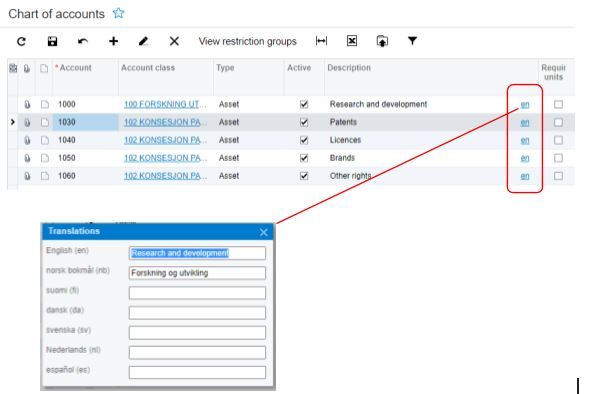
Task: Mark Chart of accounts as favorite star
Action: tap(119, 14)
